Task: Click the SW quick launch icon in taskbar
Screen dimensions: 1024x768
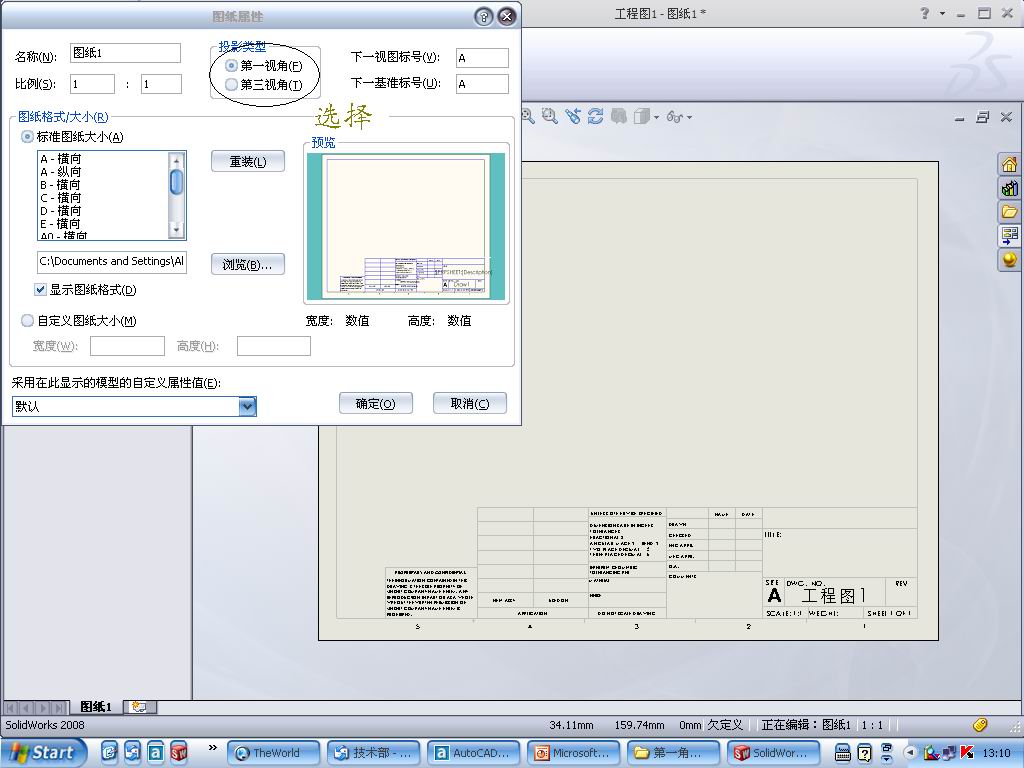Action: point(178,752)
